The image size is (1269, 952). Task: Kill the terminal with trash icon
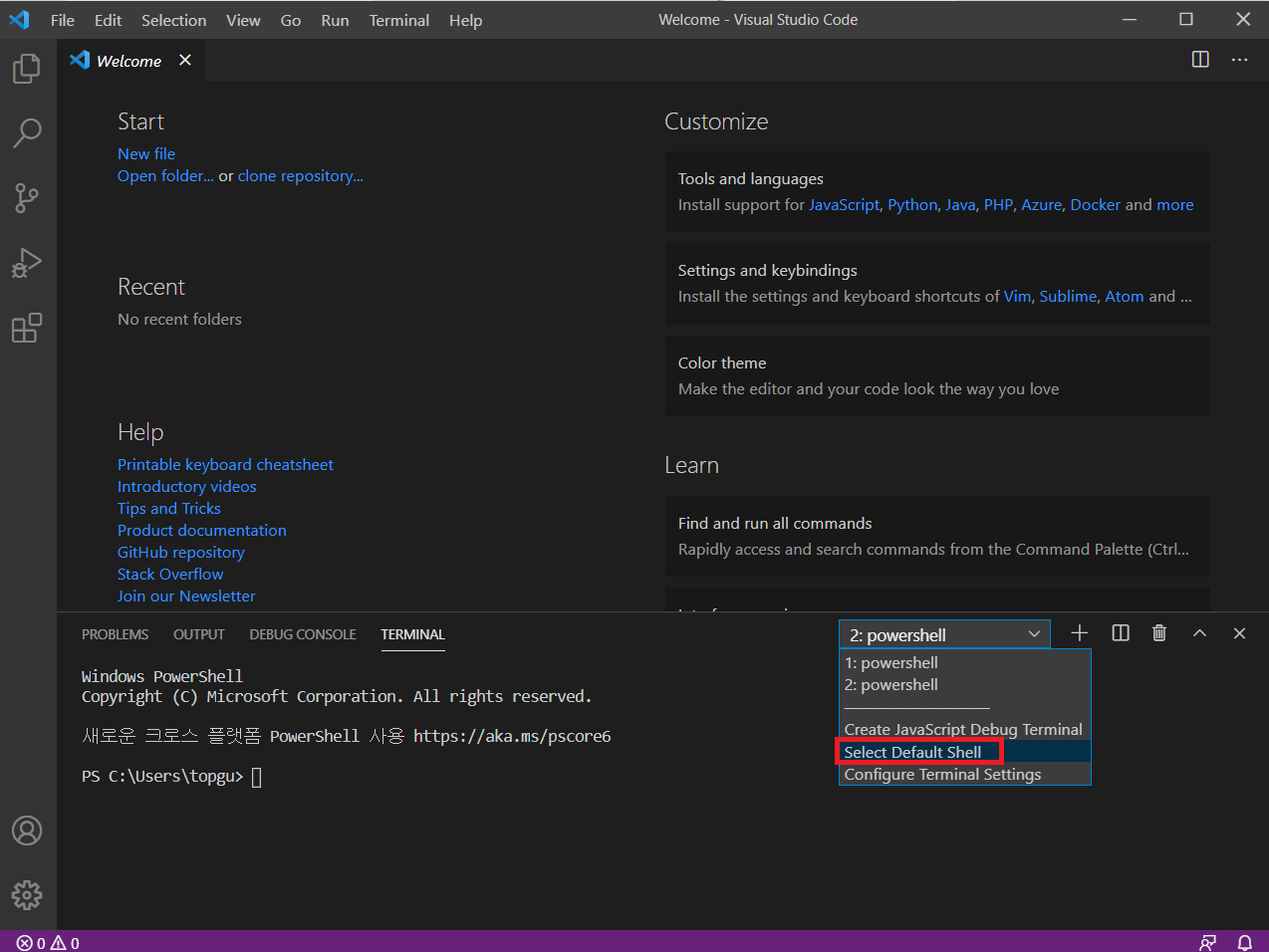(1159, 633)
